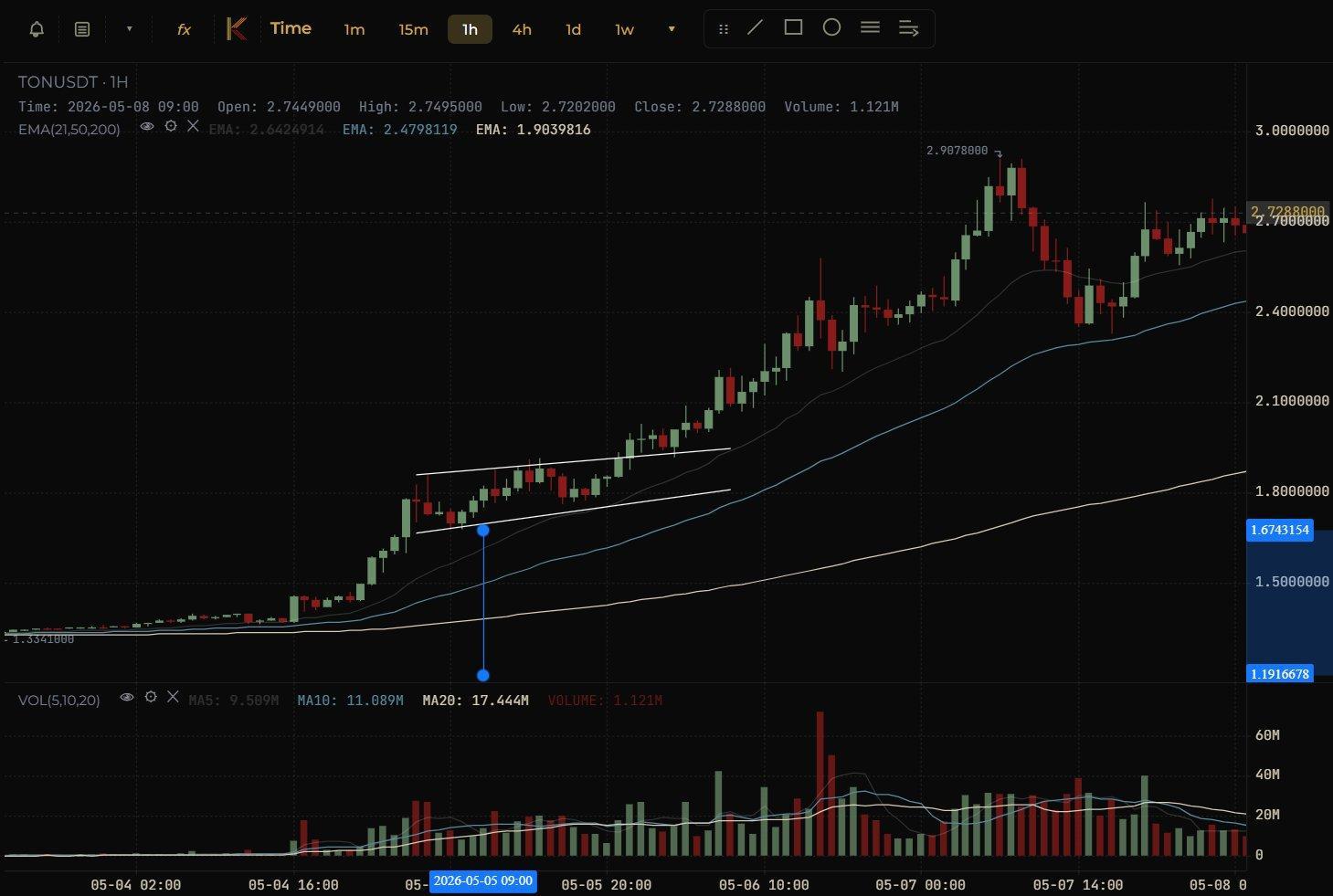Open the list panel icon

click(x=82, y=29)
